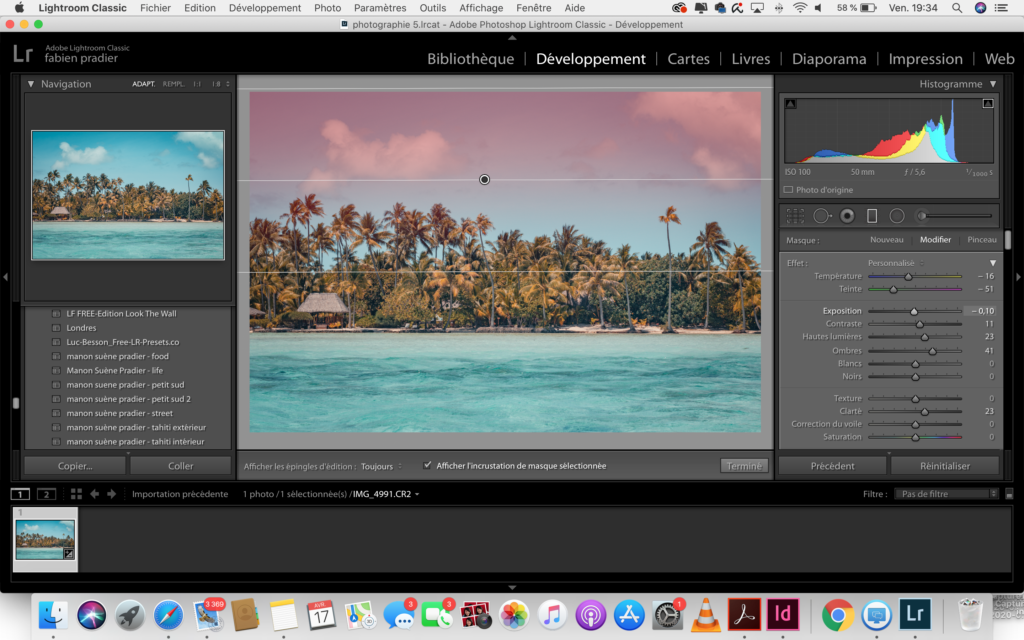
Task: Open the Paramètres menu
Action: [x=379, y=8]
